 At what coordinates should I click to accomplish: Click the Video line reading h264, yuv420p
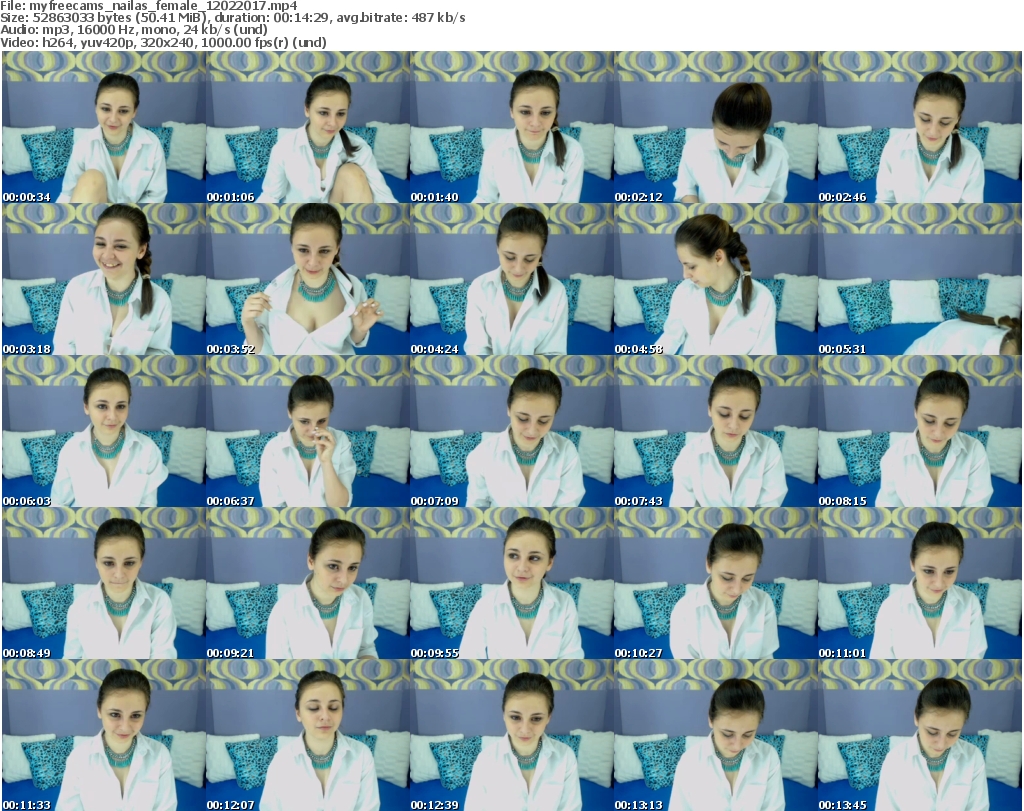163,42
